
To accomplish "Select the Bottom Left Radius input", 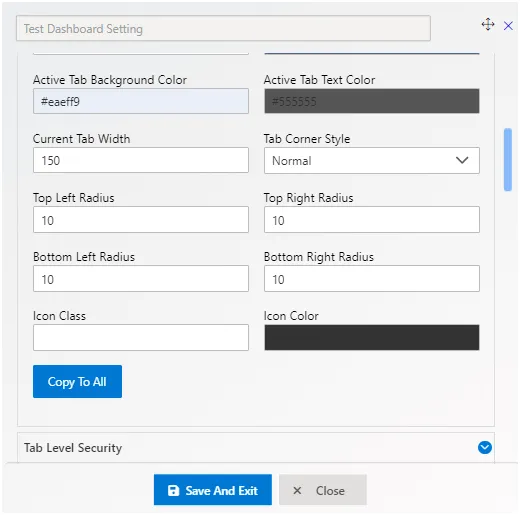I will [x=141, y=279].
